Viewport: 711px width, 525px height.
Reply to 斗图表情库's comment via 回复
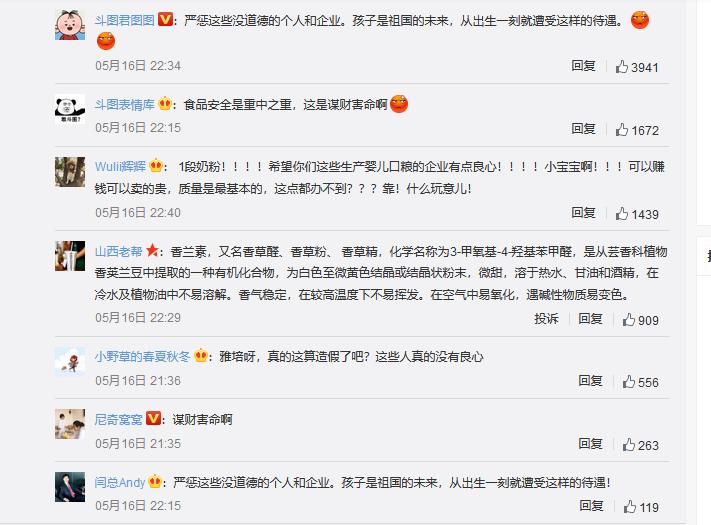point(583,129)
